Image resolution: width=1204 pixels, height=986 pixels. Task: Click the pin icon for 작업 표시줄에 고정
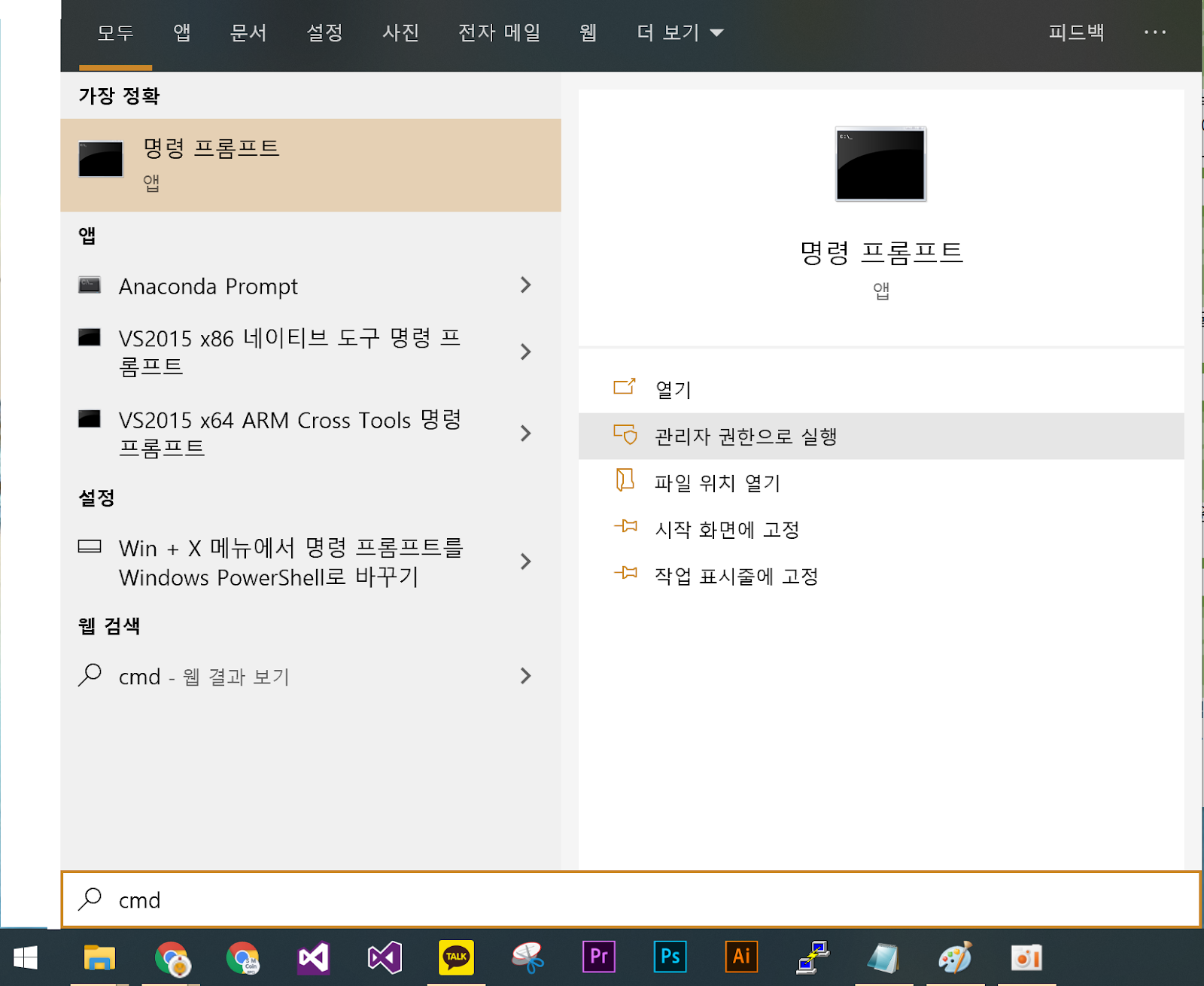tap(625, 573)
